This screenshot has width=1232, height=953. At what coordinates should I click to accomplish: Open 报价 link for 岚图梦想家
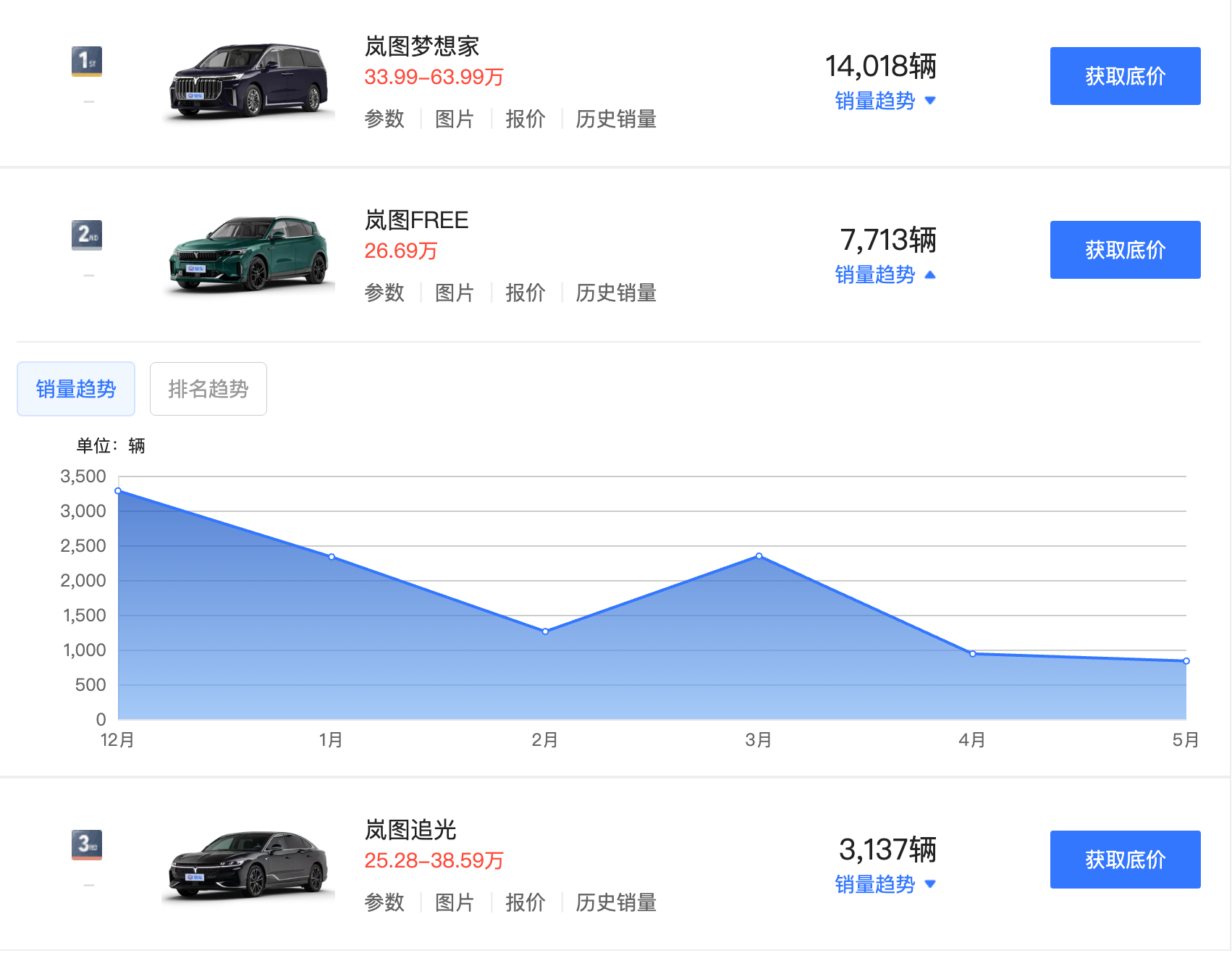click(x=526, y=119)
